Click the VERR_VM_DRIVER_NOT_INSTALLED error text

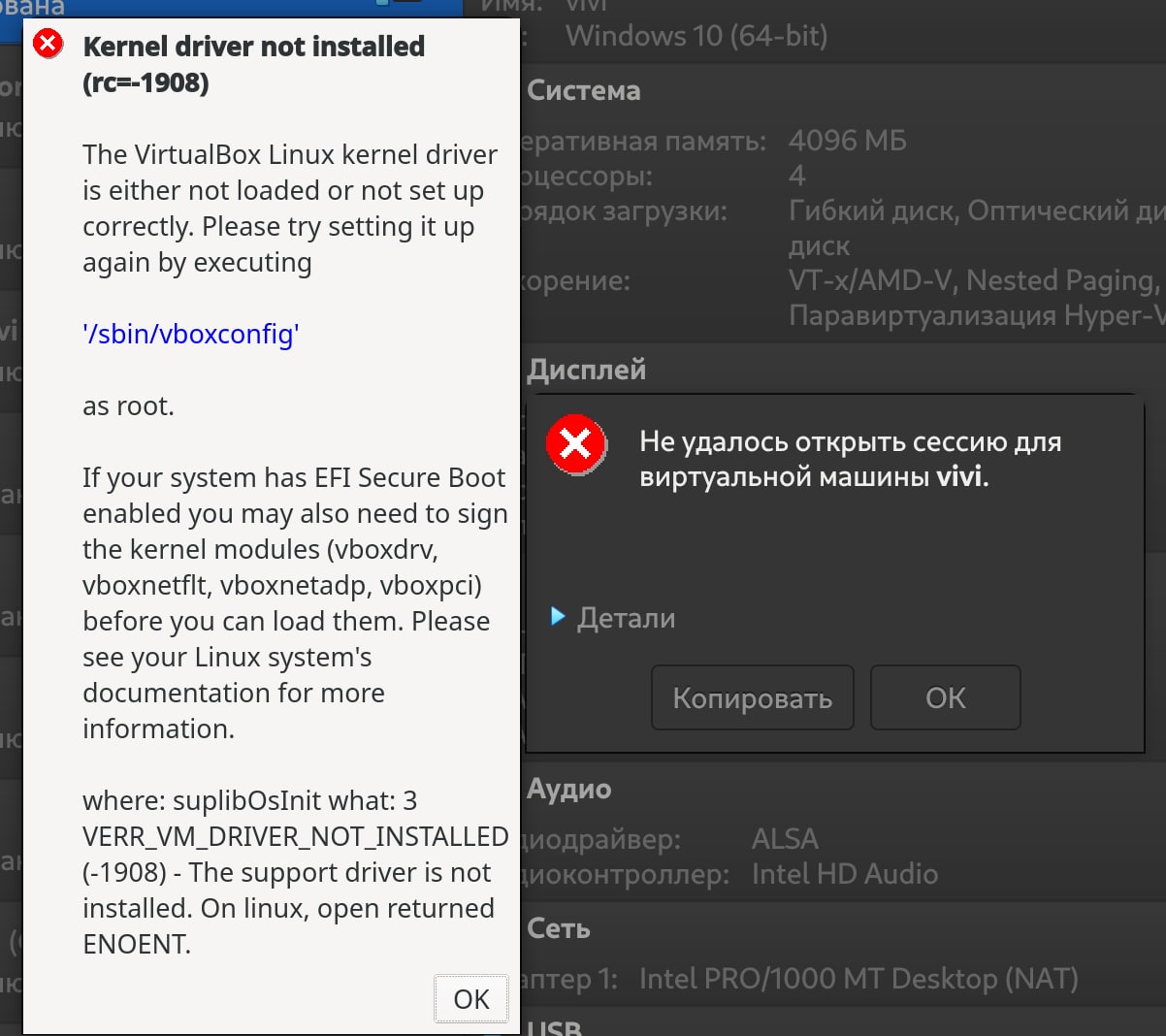click(x=296, y=836)
